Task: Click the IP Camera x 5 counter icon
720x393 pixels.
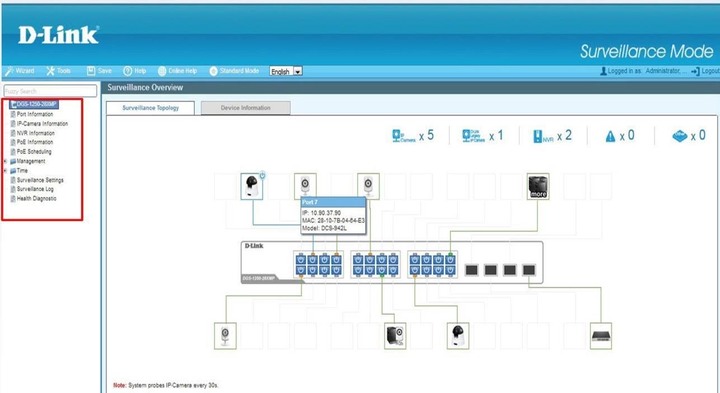Action: coord(404,136)
